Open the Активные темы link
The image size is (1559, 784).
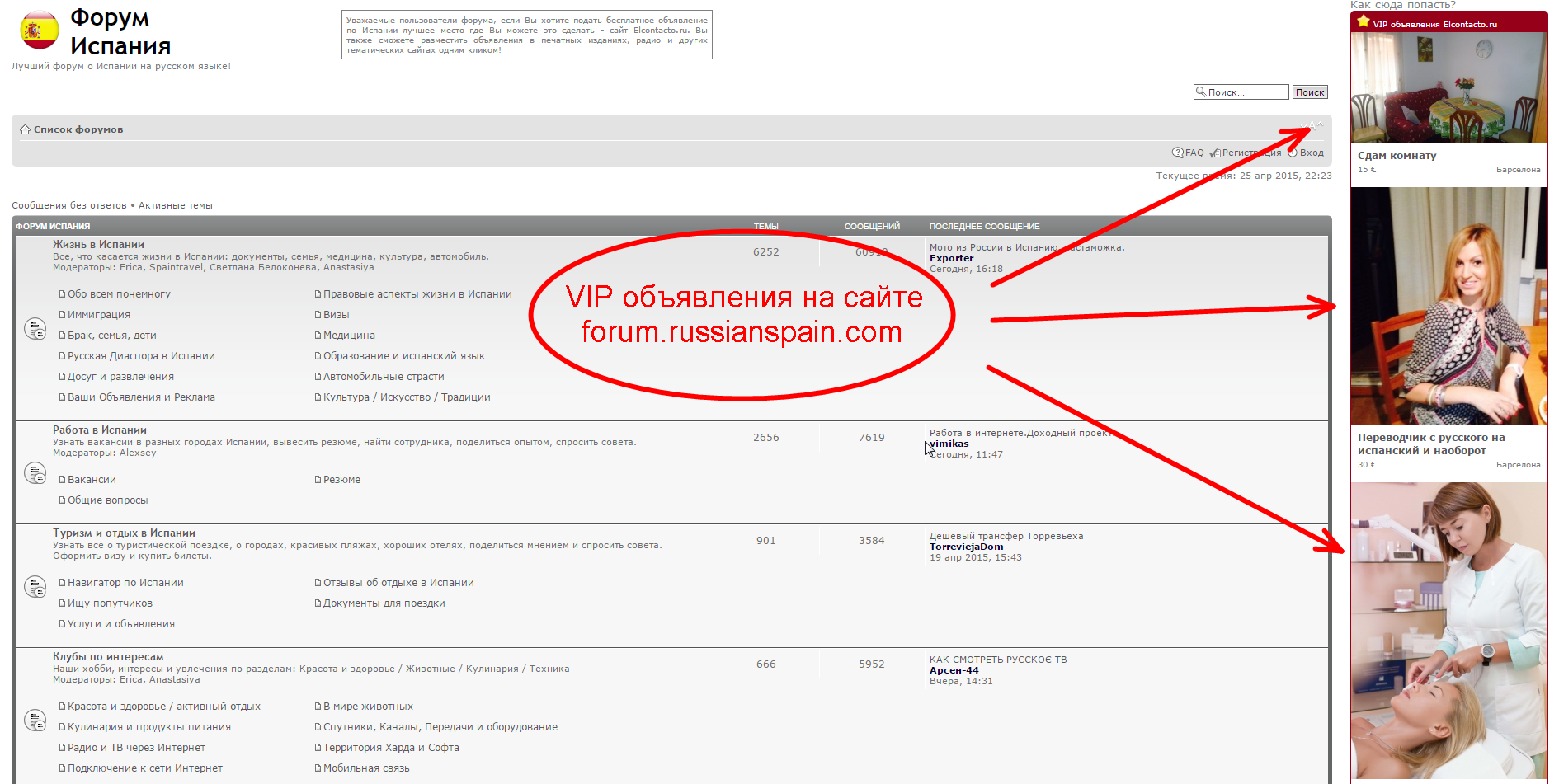click(175, 205)
